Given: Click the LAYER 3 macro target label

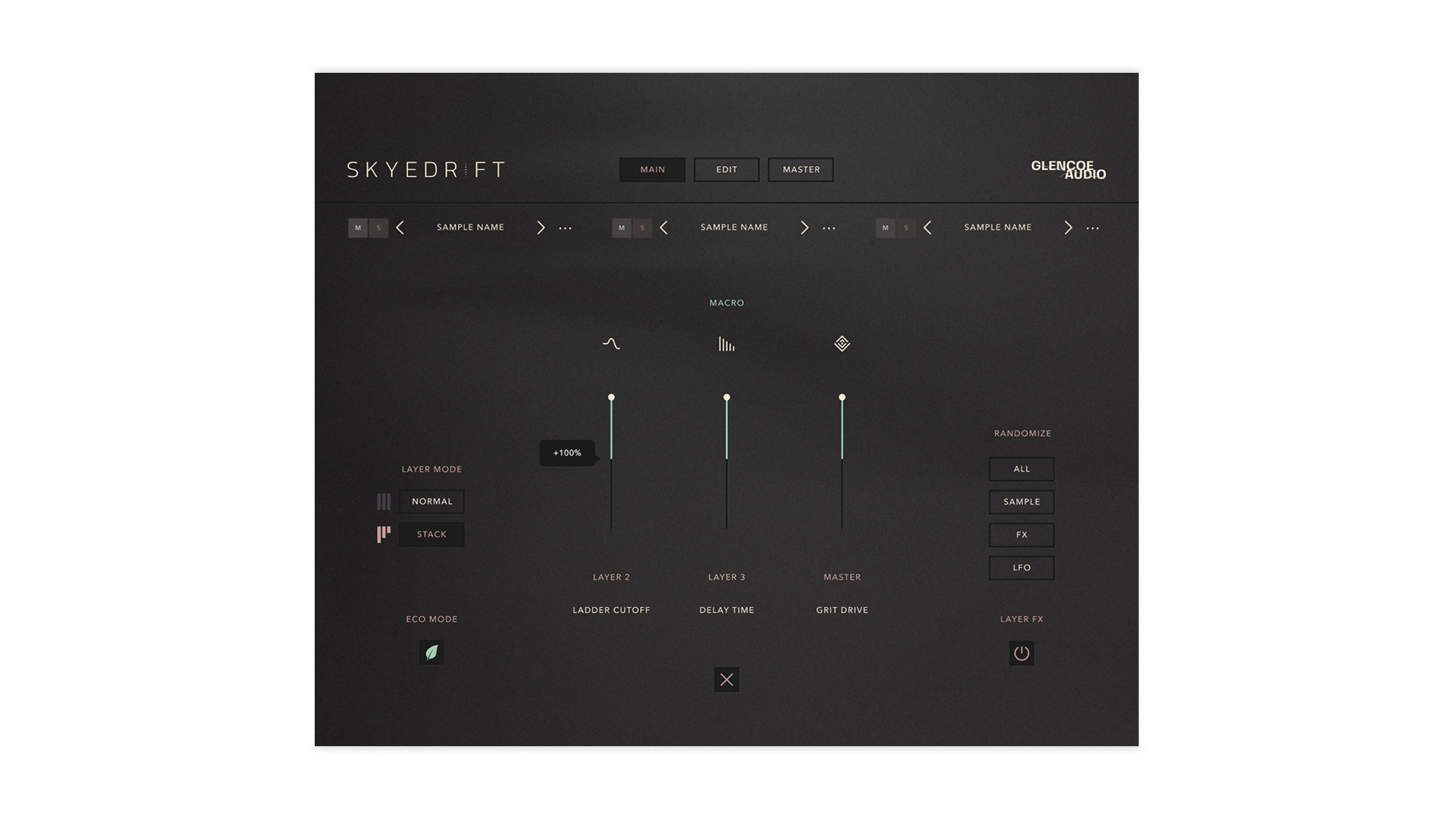Looking at the screenshot, I should point(726,577).
